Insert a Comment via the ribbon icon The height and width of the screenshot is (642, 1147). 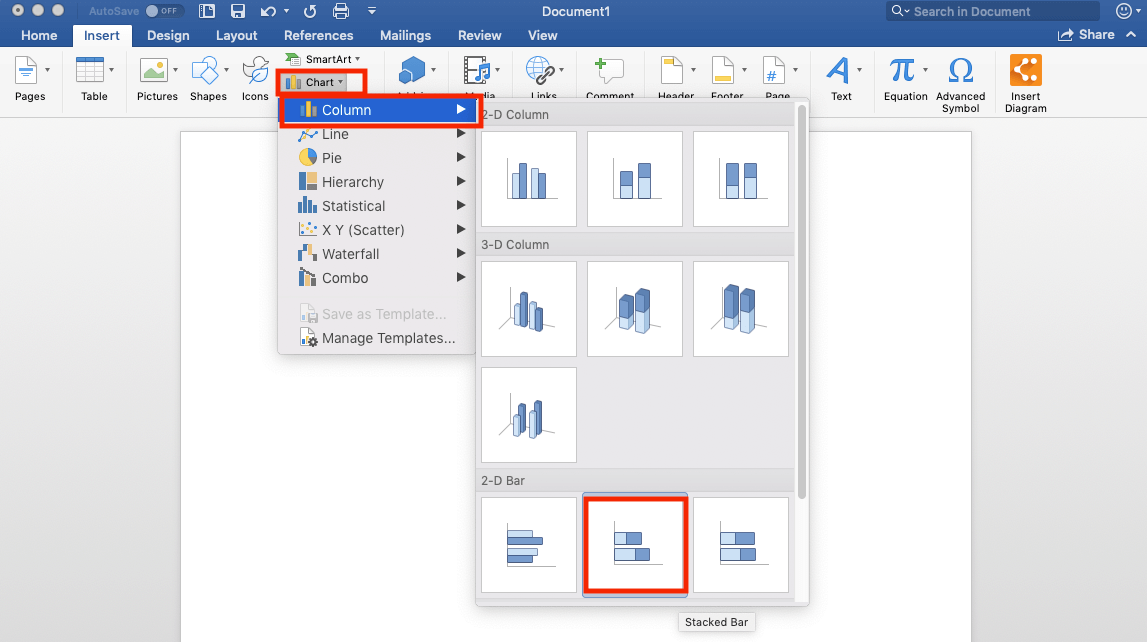[x=609, y=71]
